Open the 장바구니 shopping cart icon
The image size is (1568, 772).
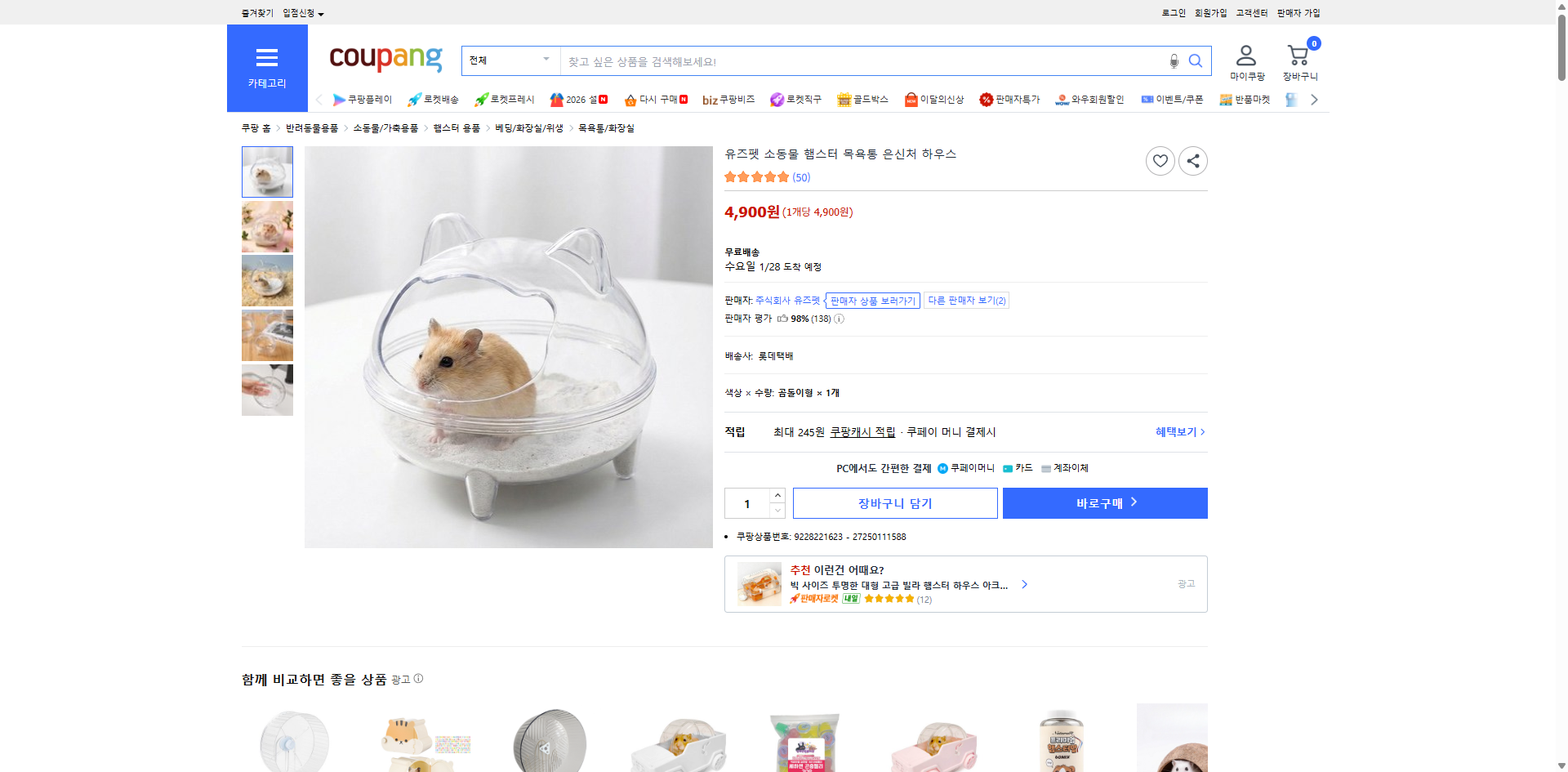(x=1298, y=56)
